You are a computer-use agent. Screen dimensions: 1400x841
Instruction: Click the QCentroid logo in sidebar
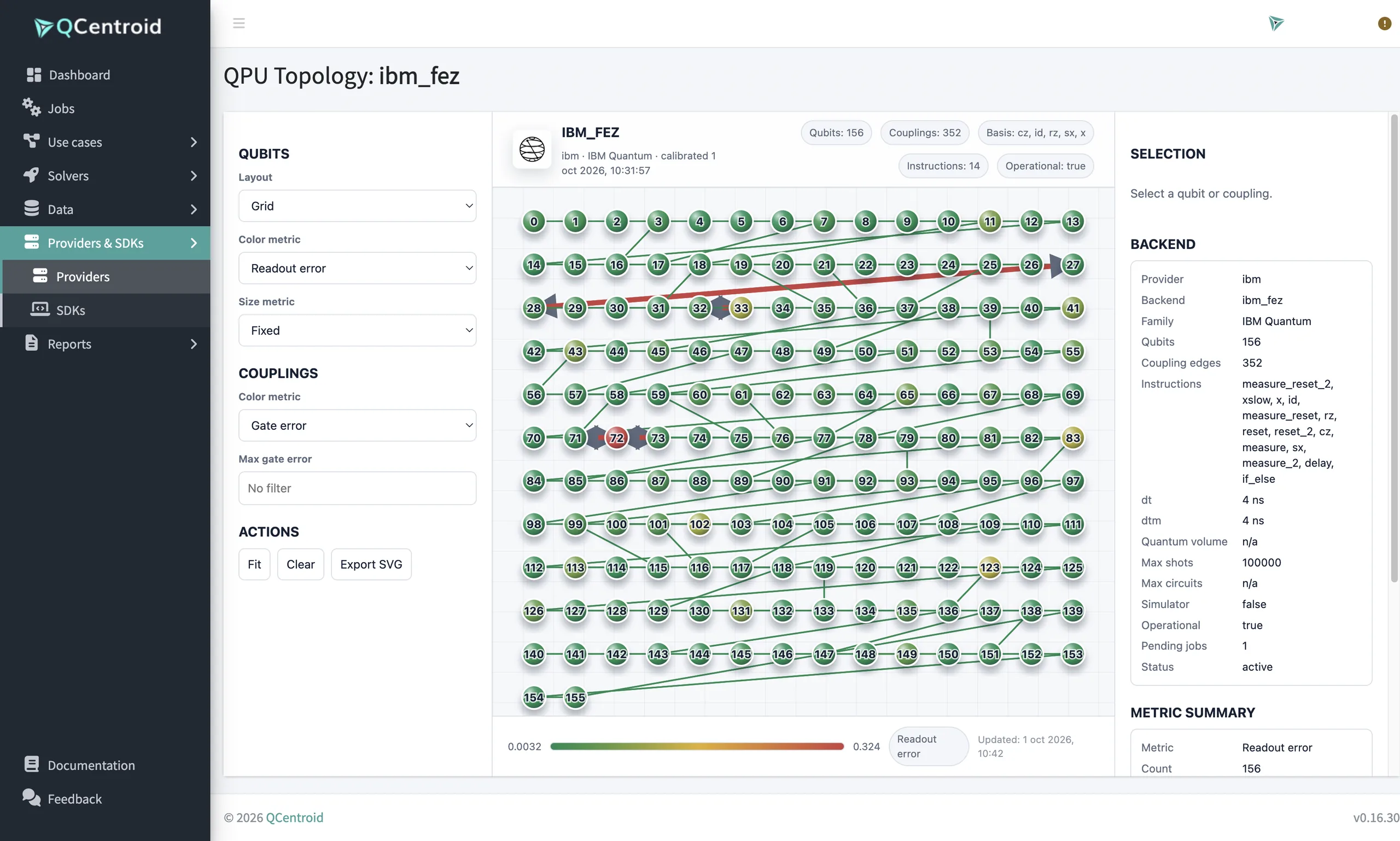tap(98, 27)
